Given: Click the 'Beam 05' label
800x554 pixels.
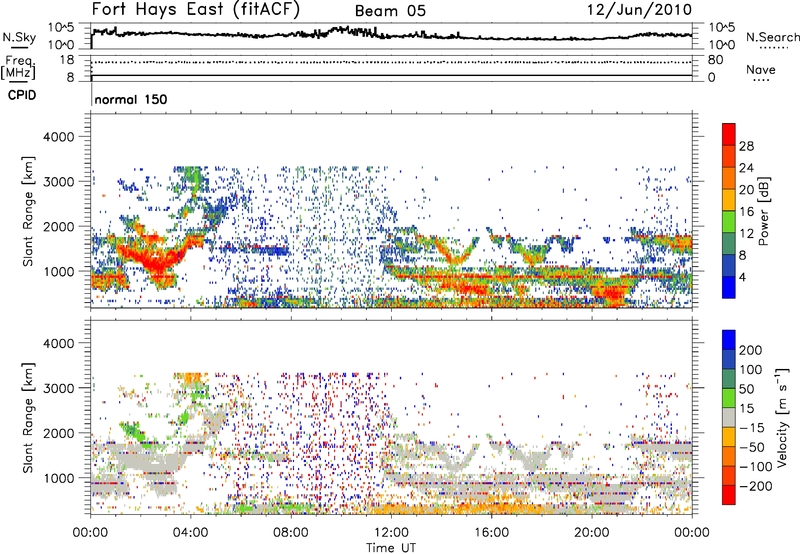Looking at the screenshot, I should click(x=390, y=11).
